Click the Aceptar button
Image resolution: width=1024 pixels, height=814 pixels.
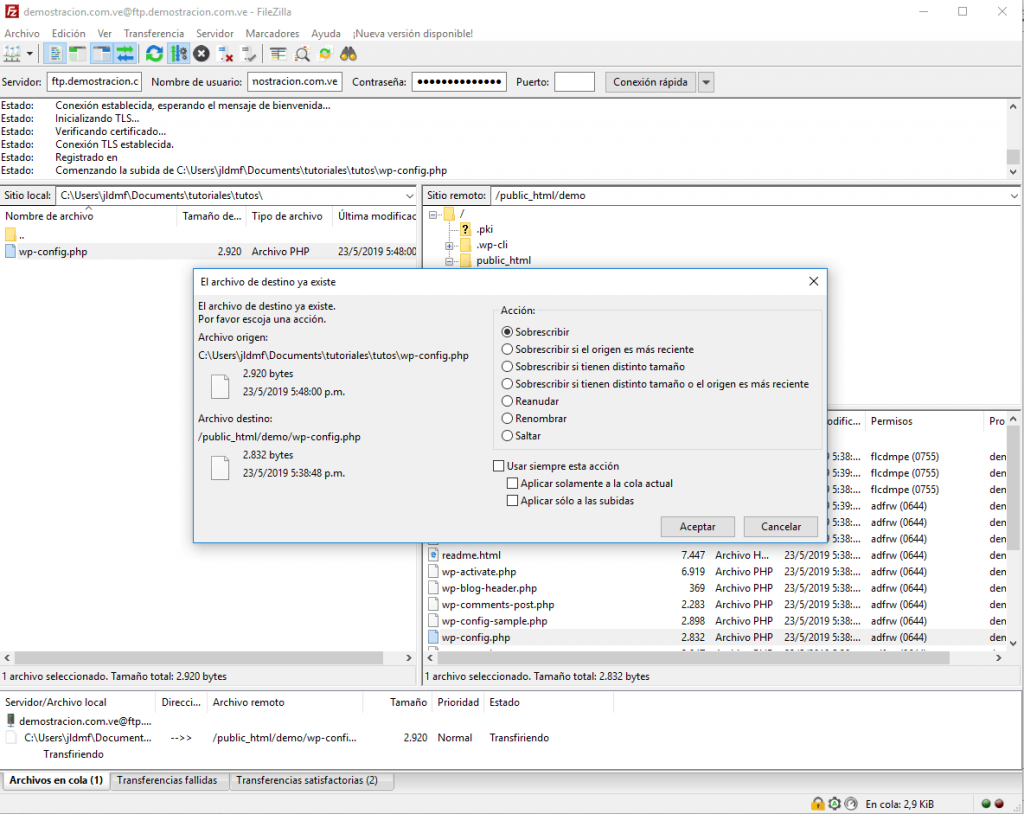(697, 526)
